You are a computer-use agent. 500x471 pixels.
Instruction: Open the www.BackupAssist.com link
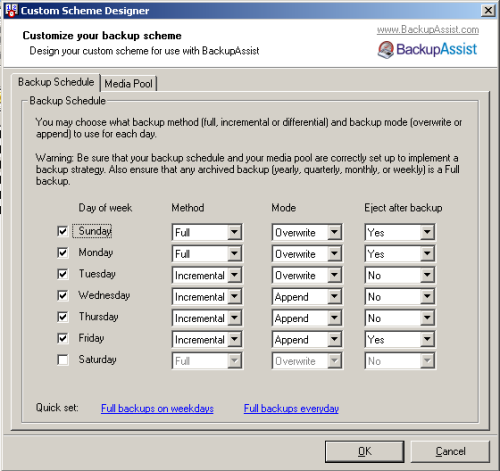[x=428, y=30]
